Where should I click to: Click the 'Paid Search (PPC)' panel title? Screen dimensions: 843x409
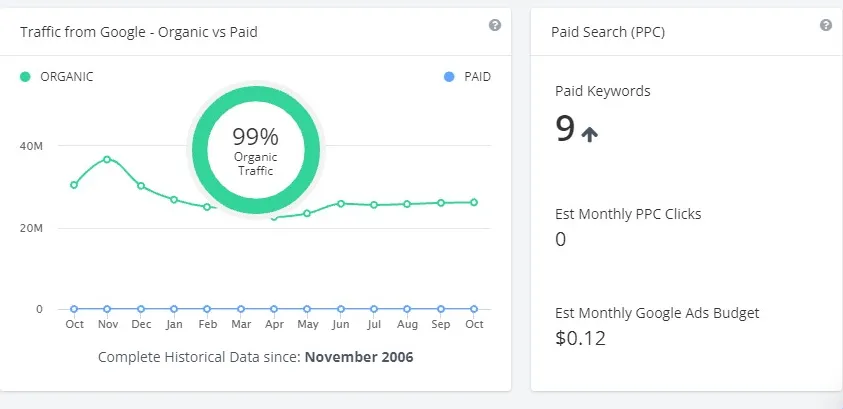coord(608,32)
